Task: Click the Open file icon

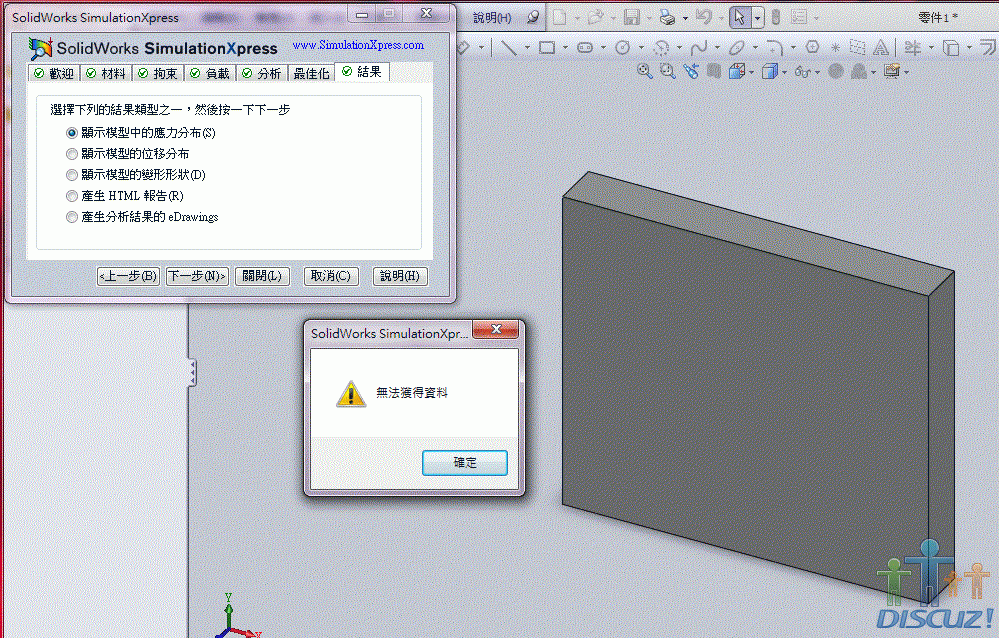Action: 596,17
